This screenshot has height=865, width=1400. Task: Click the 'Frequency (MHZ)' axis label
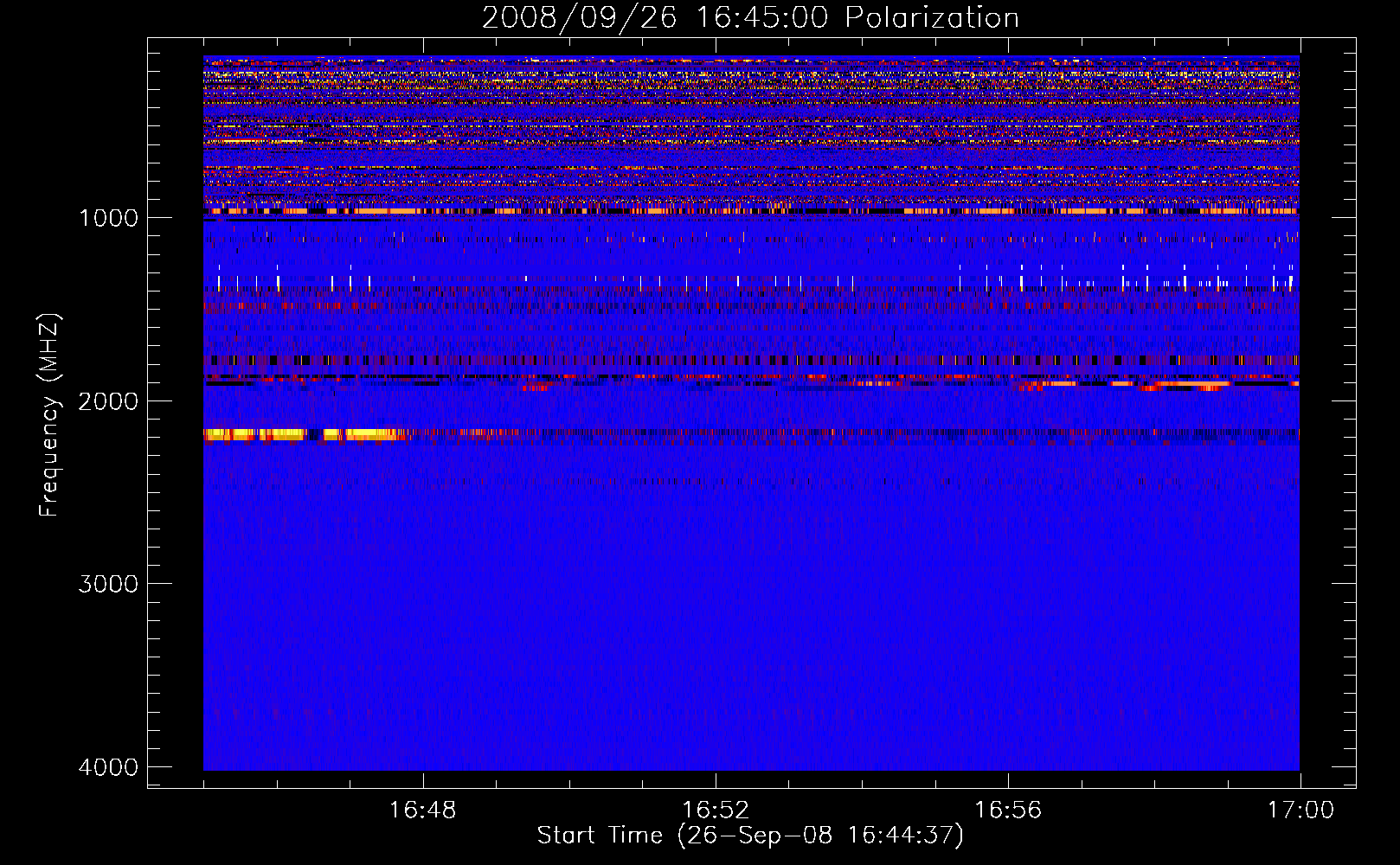49,415
